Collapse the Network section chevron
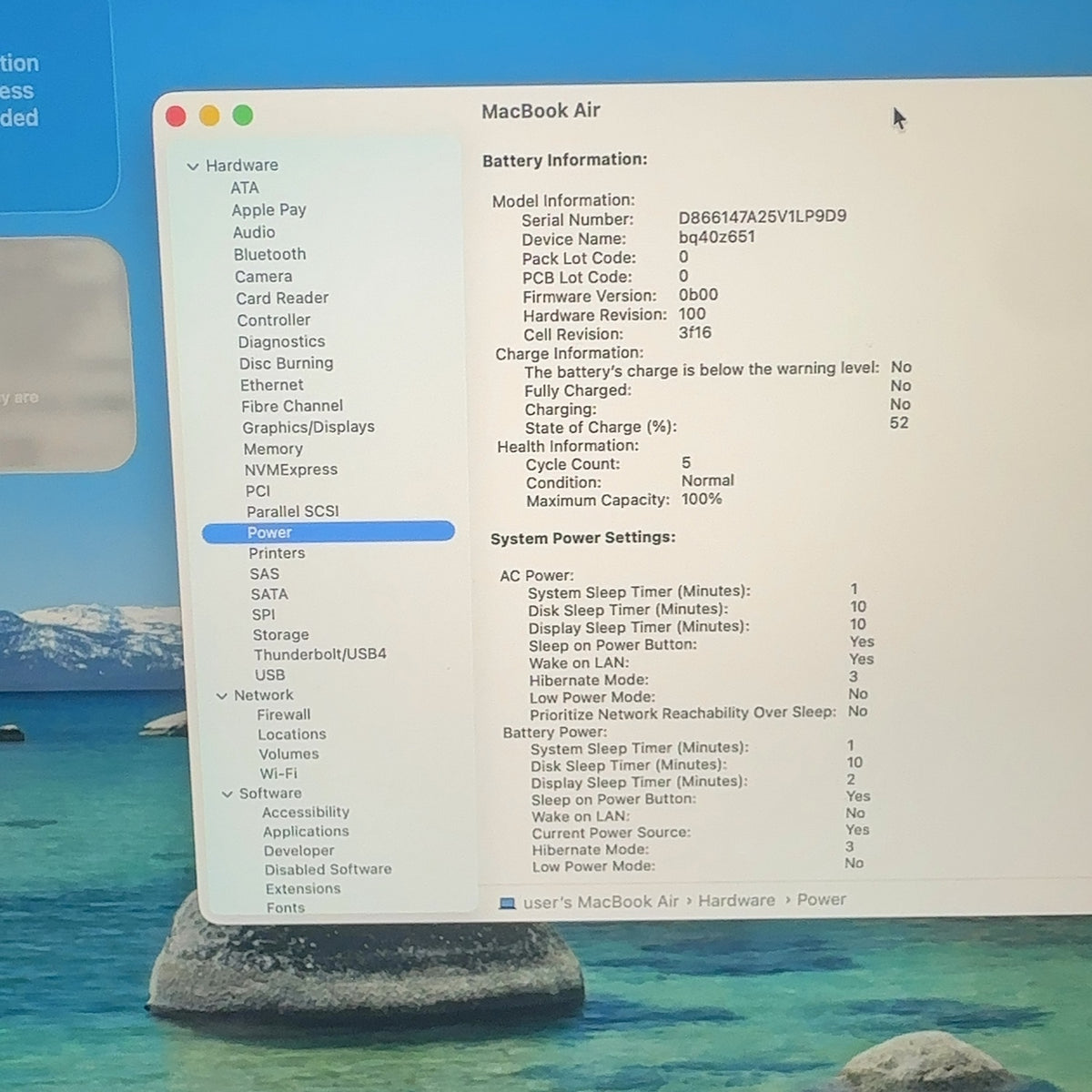The width and height of the screenshot is (1092, 1092). point(221,696)
